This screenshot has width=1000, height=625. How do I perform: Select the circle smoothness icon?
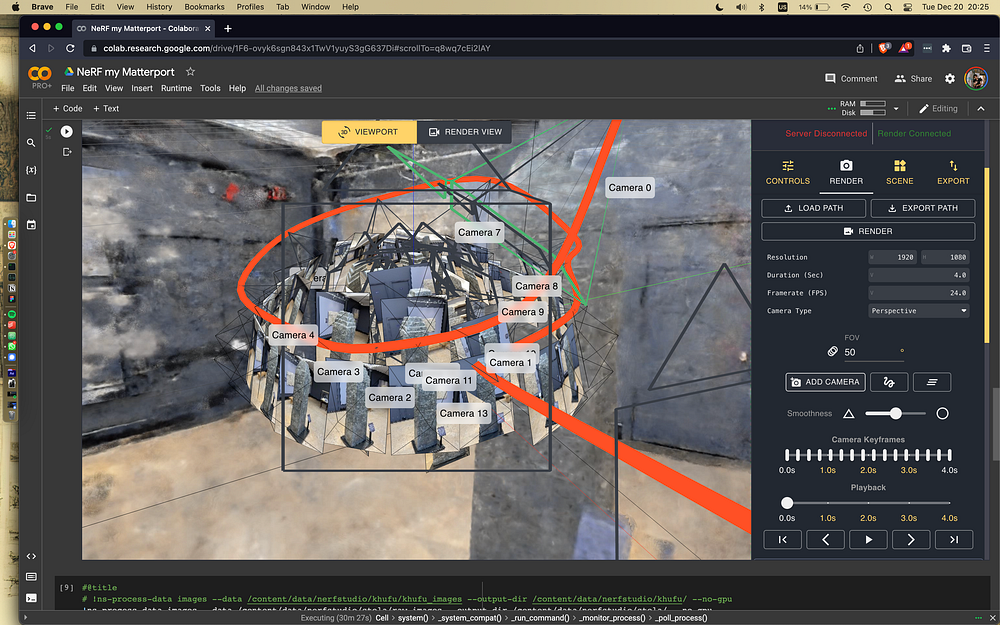click(x=942, y=413)
